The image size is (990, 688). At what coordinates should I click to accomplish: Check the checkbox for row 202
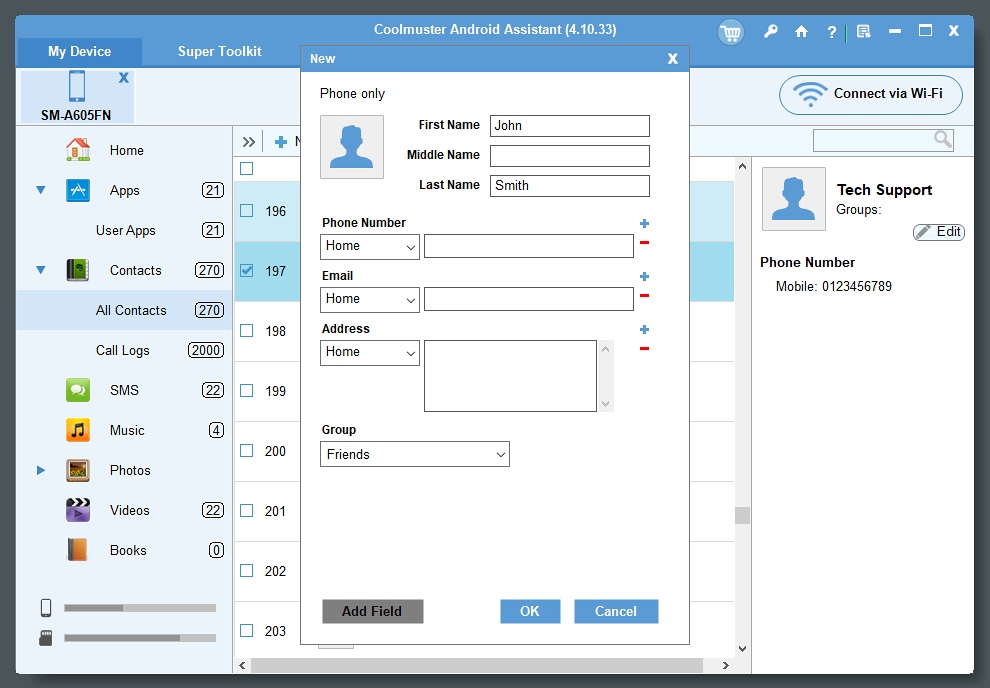click(x=247, y=571)
